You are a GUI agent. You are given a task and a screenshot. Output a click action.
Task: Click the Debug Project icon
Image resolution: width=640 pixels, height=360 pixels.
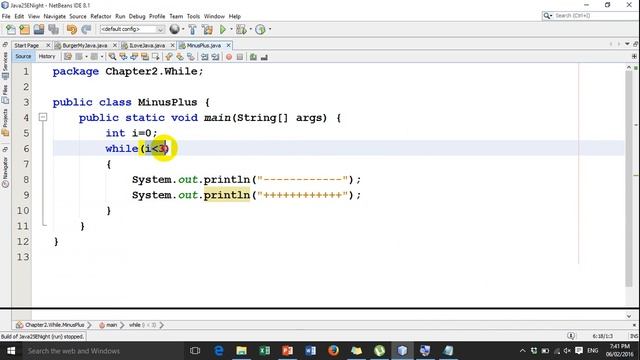click(x=241, y=29)
